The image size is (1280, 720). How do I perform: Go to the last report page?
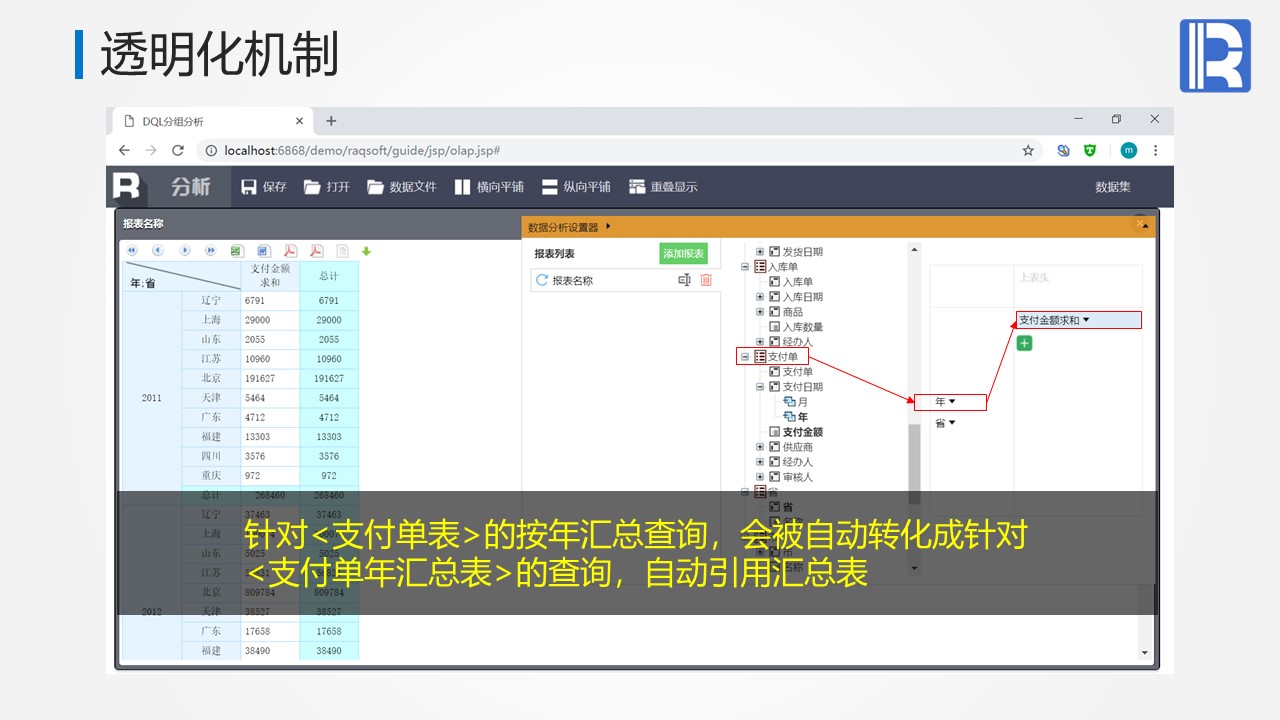coord(210,251)
